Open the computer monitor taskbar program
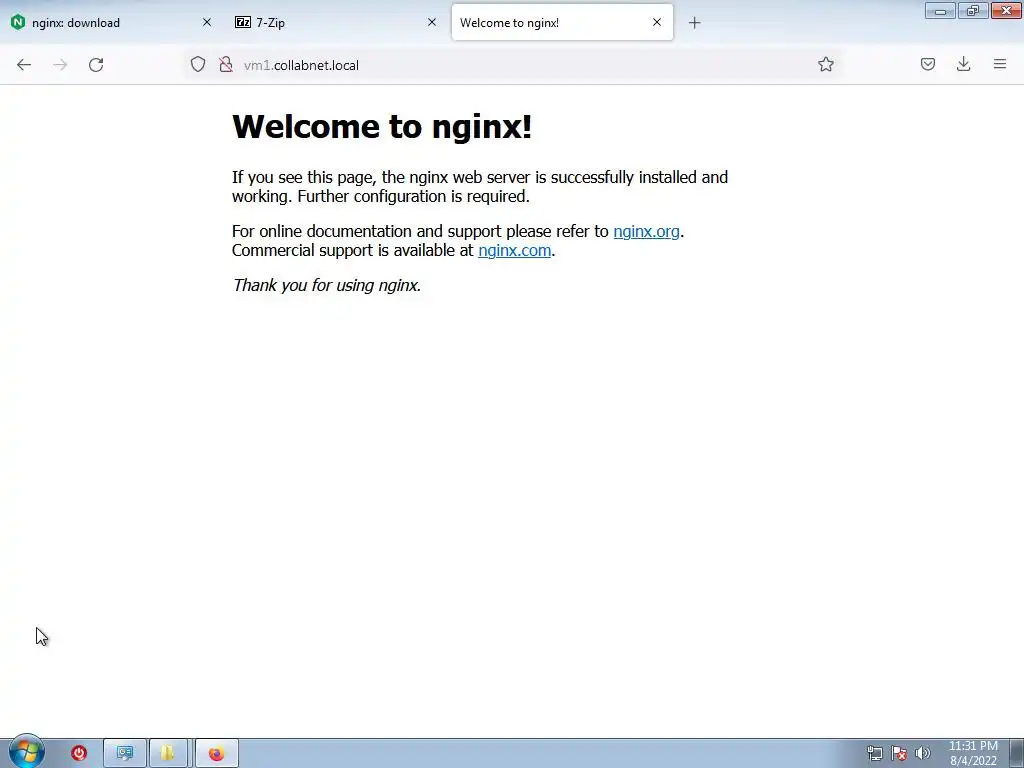The image size is (1024, 768). (125, 753)
